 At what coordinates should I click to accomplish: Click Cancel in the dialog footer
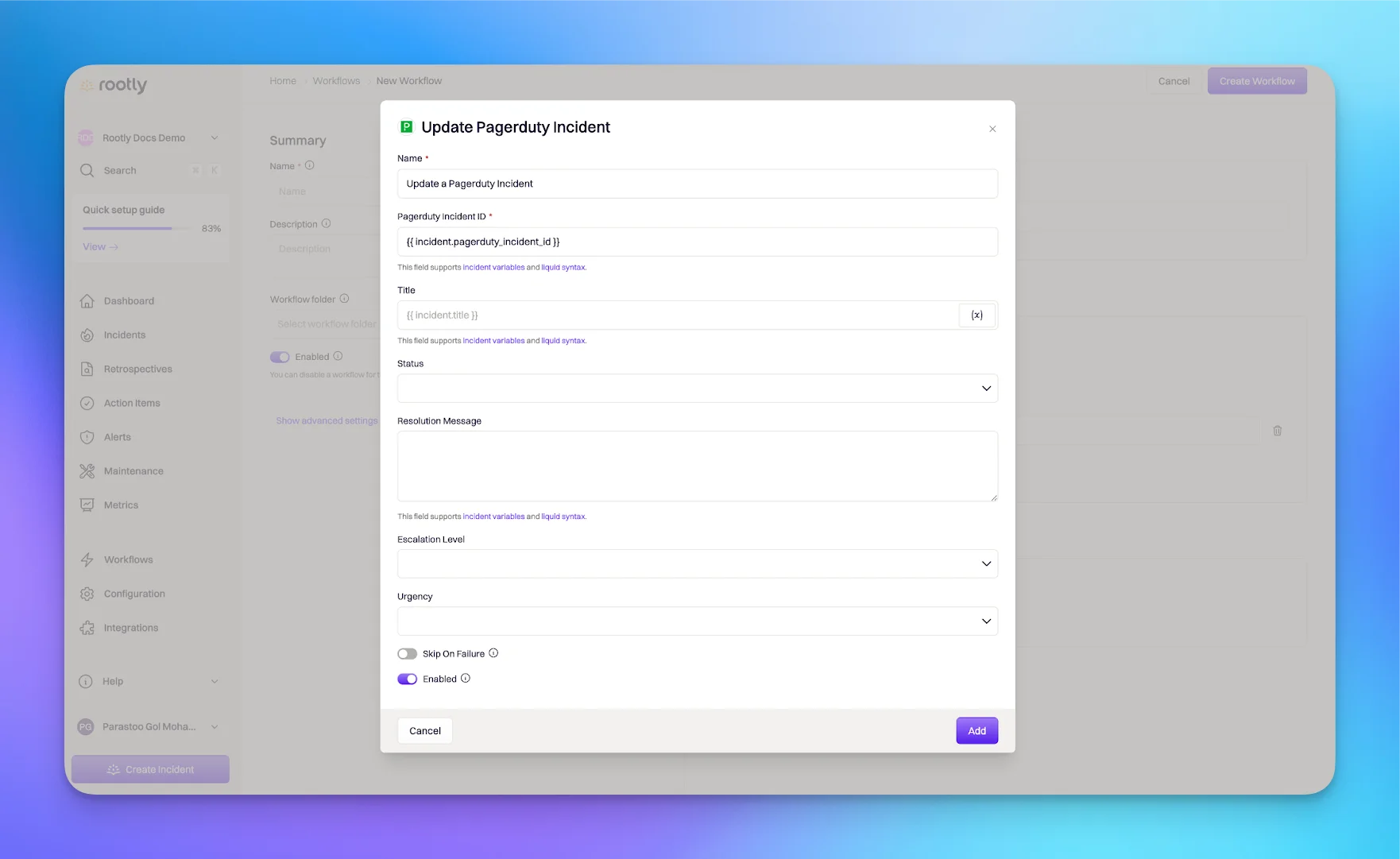[x=425, y=731]
